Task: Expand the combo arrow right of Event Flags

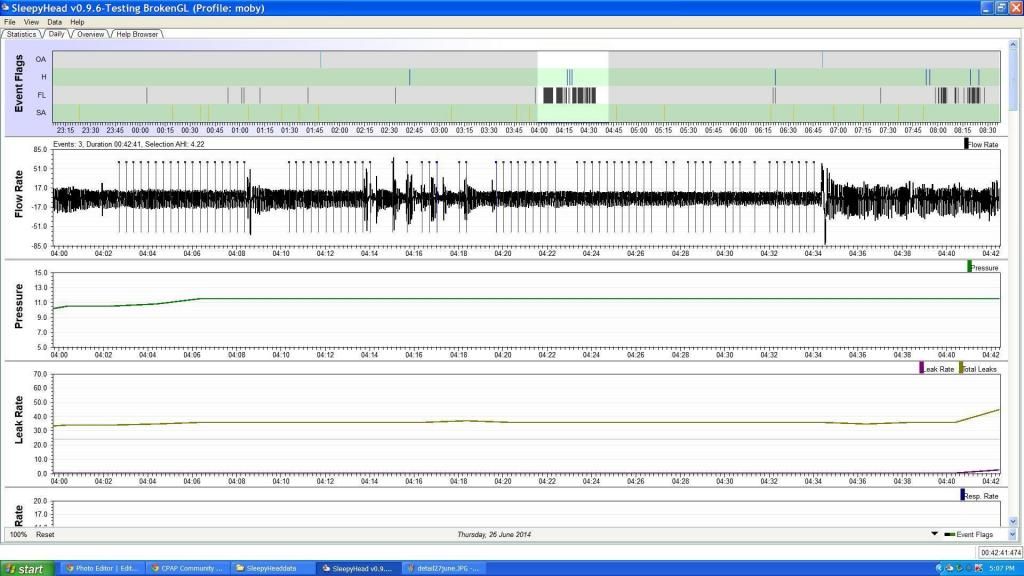Action: pos(1012,534)
